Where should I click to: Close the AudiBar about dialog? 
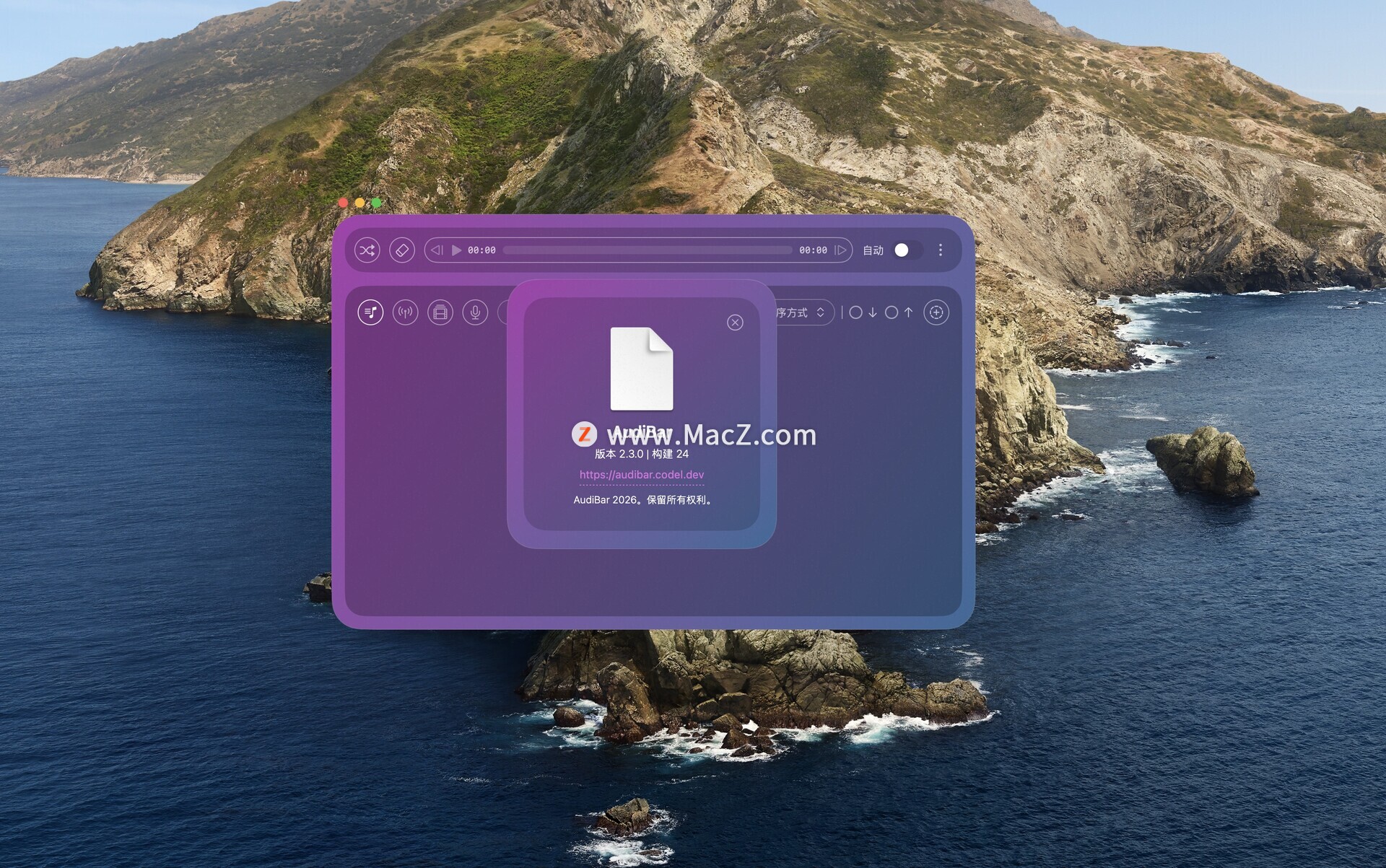tap(735, 323)
